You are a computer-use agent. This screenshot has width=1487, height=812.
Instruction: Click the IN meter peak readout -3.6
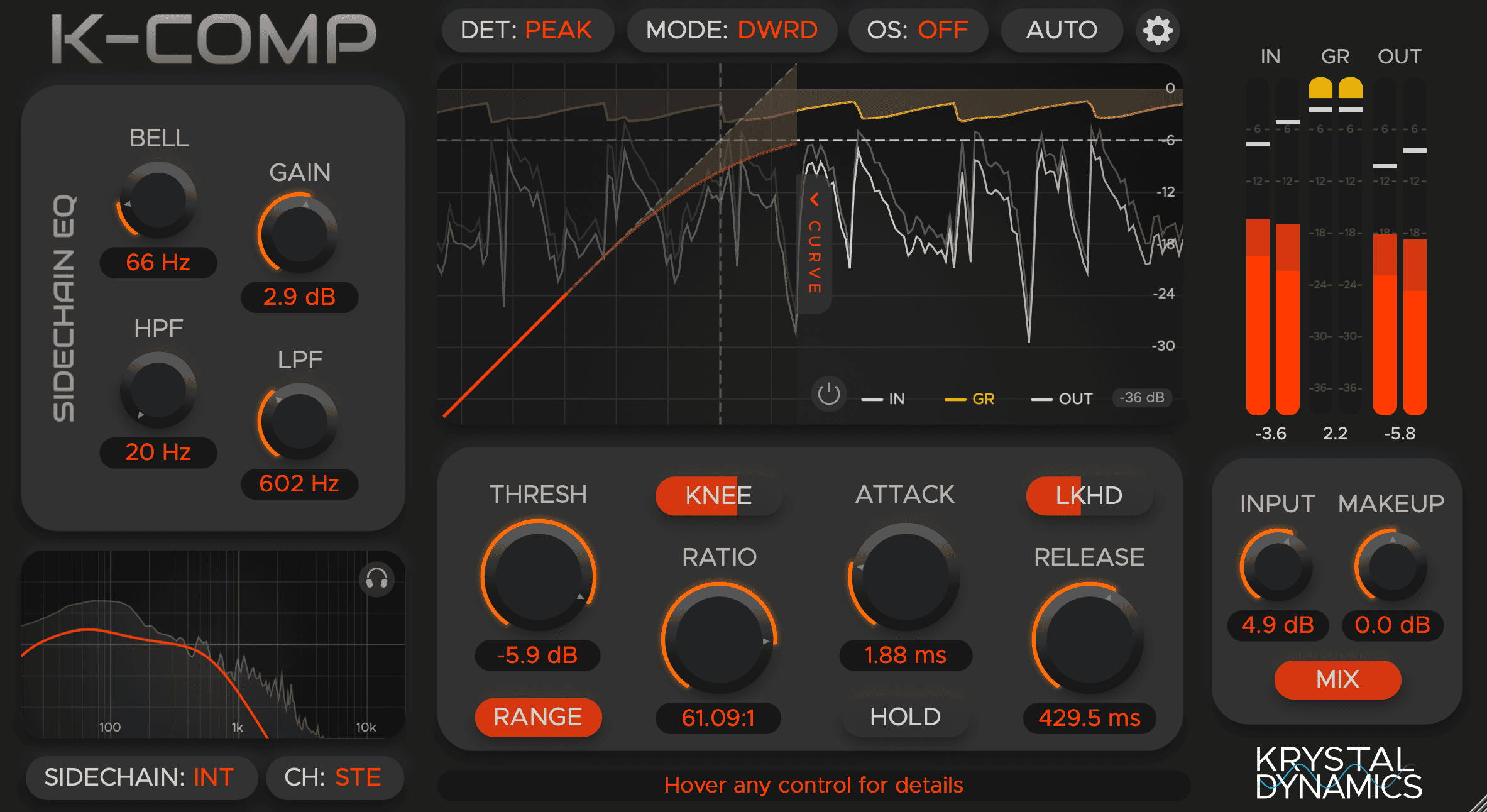point(1271,434)
